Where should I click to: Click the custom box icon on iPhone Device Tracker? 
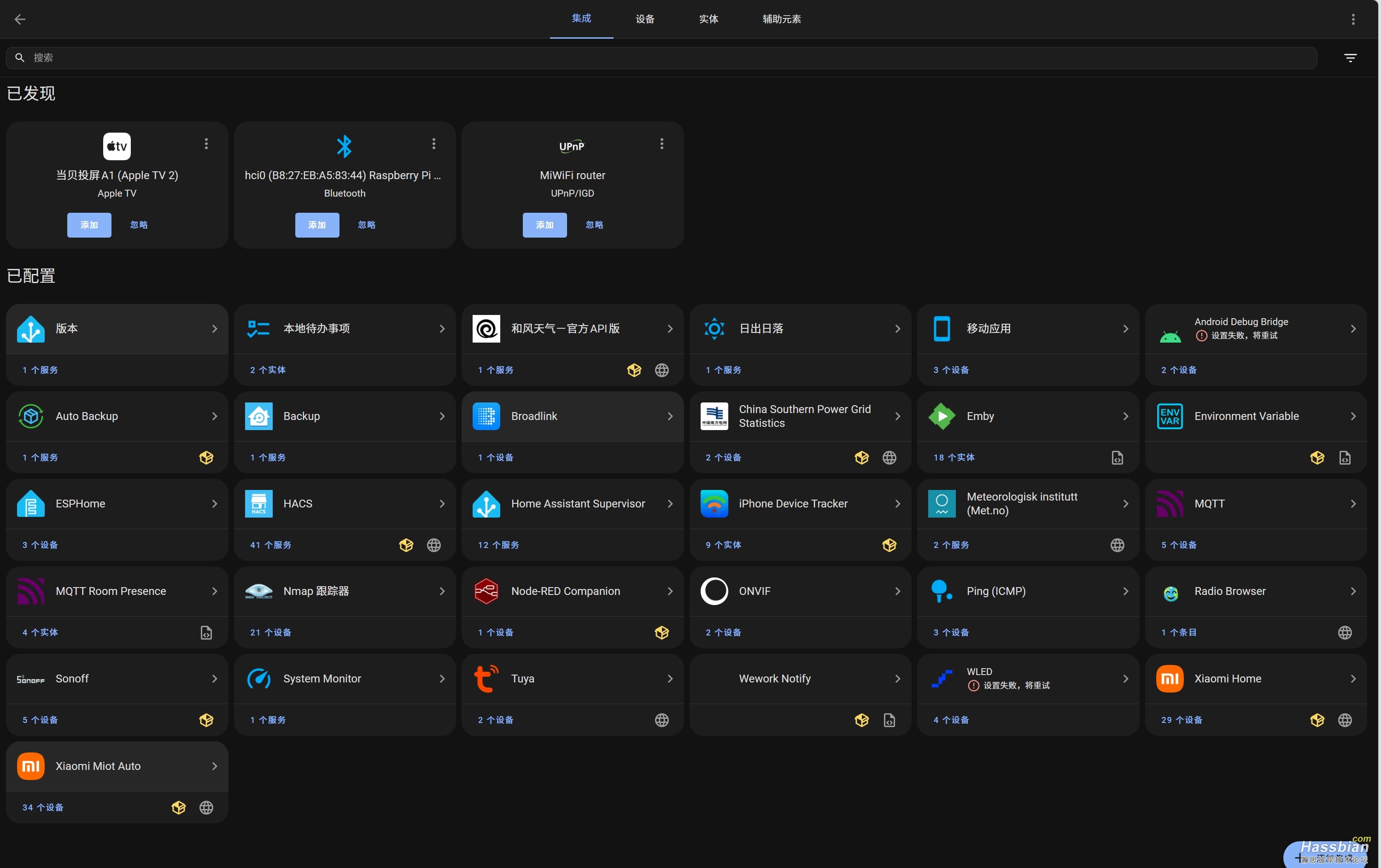click(889, 545)
